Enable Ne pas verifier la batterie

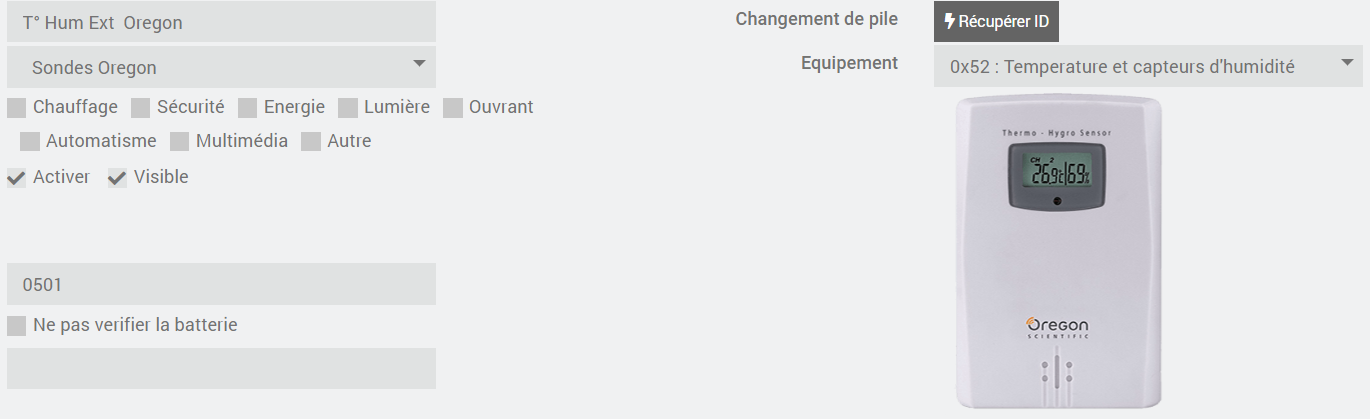tap(17, 326)
